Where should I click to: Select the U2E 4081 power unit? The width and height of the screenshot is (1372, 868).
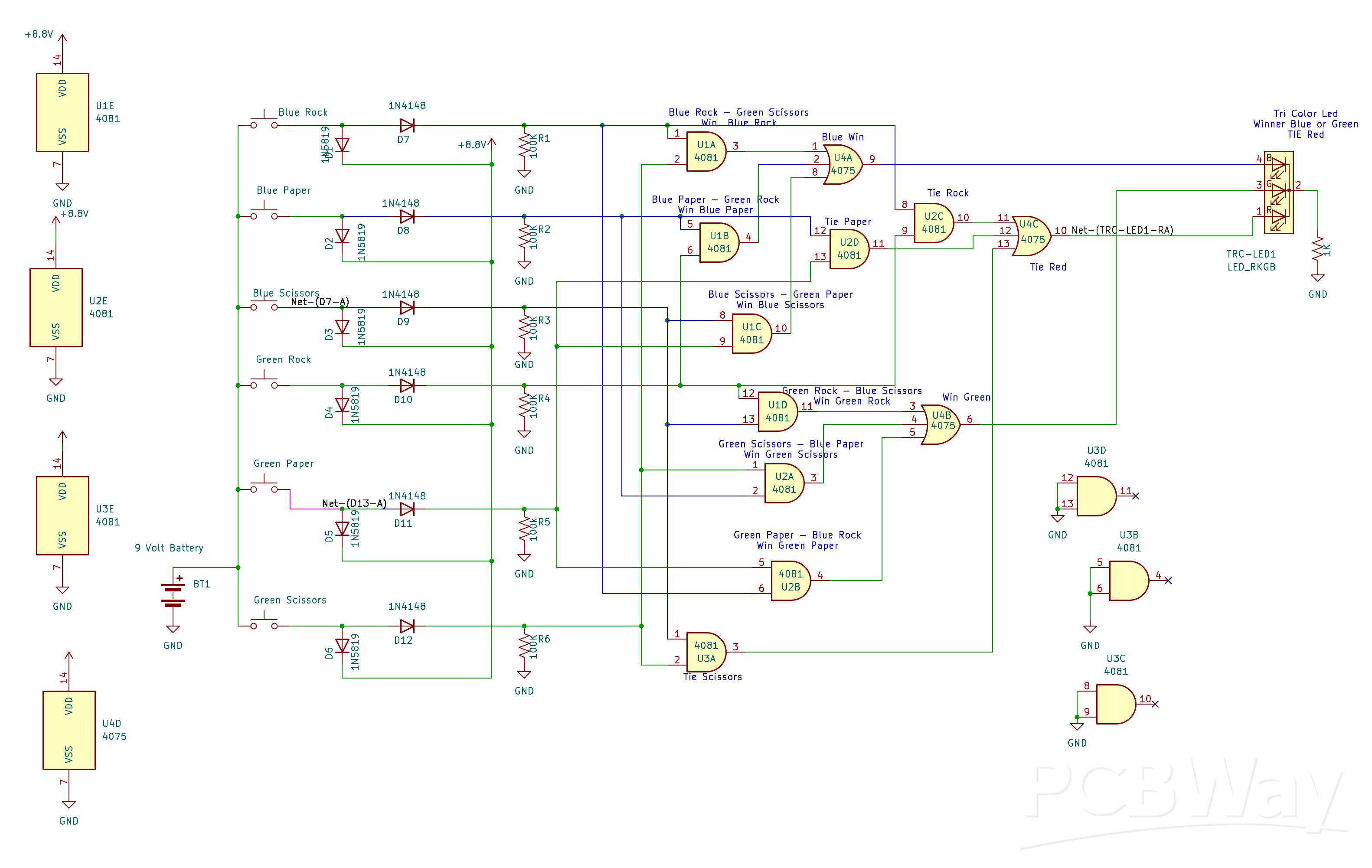[56, 307]
